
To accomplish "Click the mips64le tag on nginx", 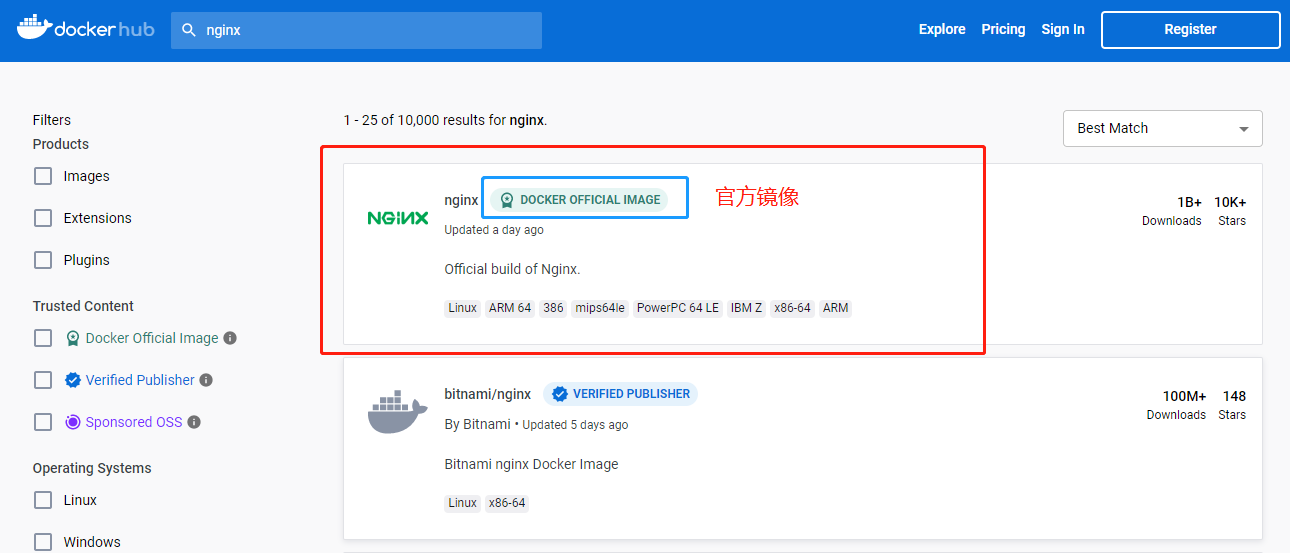I will coord(600,308).
